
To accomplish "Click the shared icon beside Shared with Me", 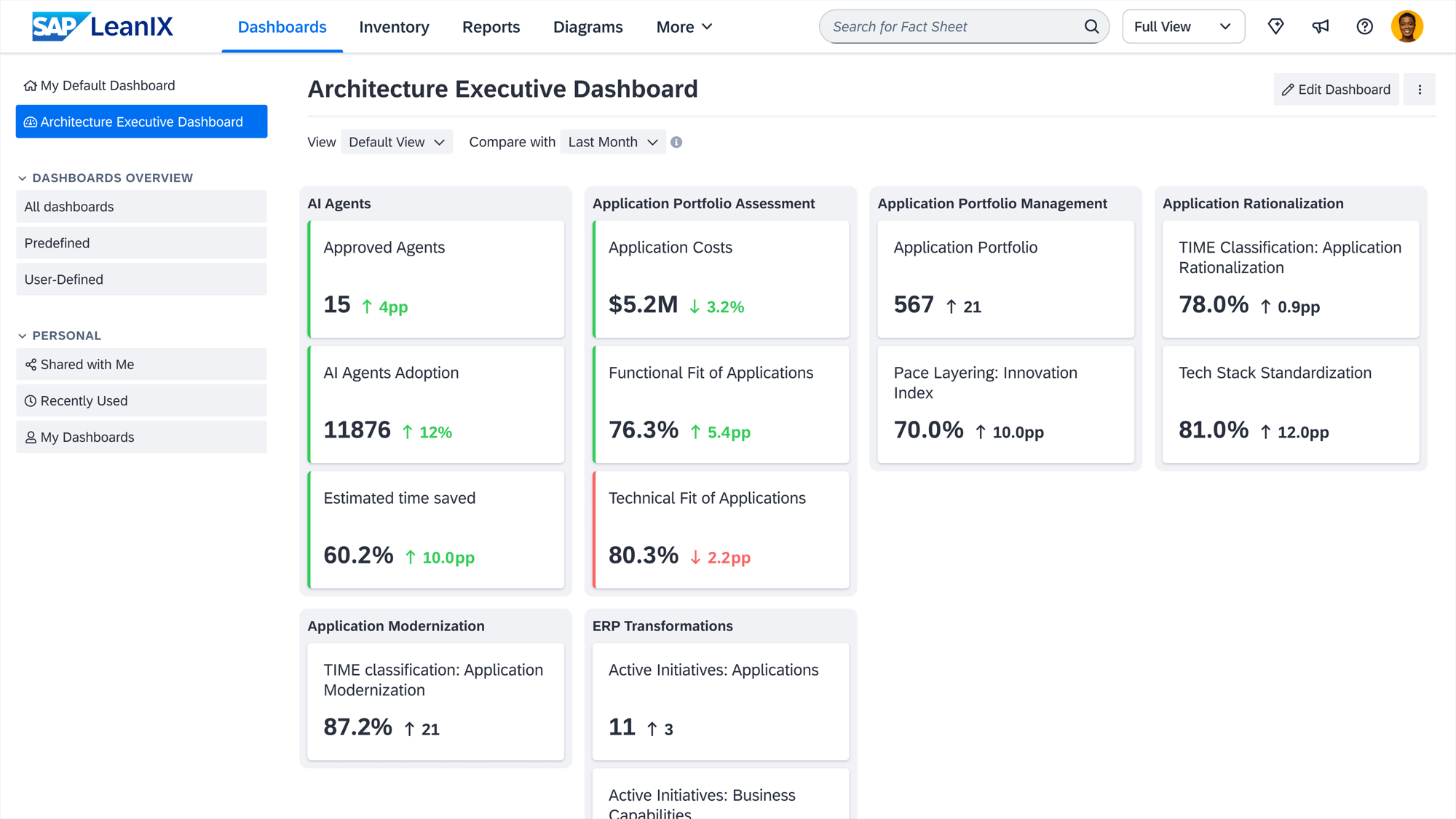I will click(x=30, y=364).
